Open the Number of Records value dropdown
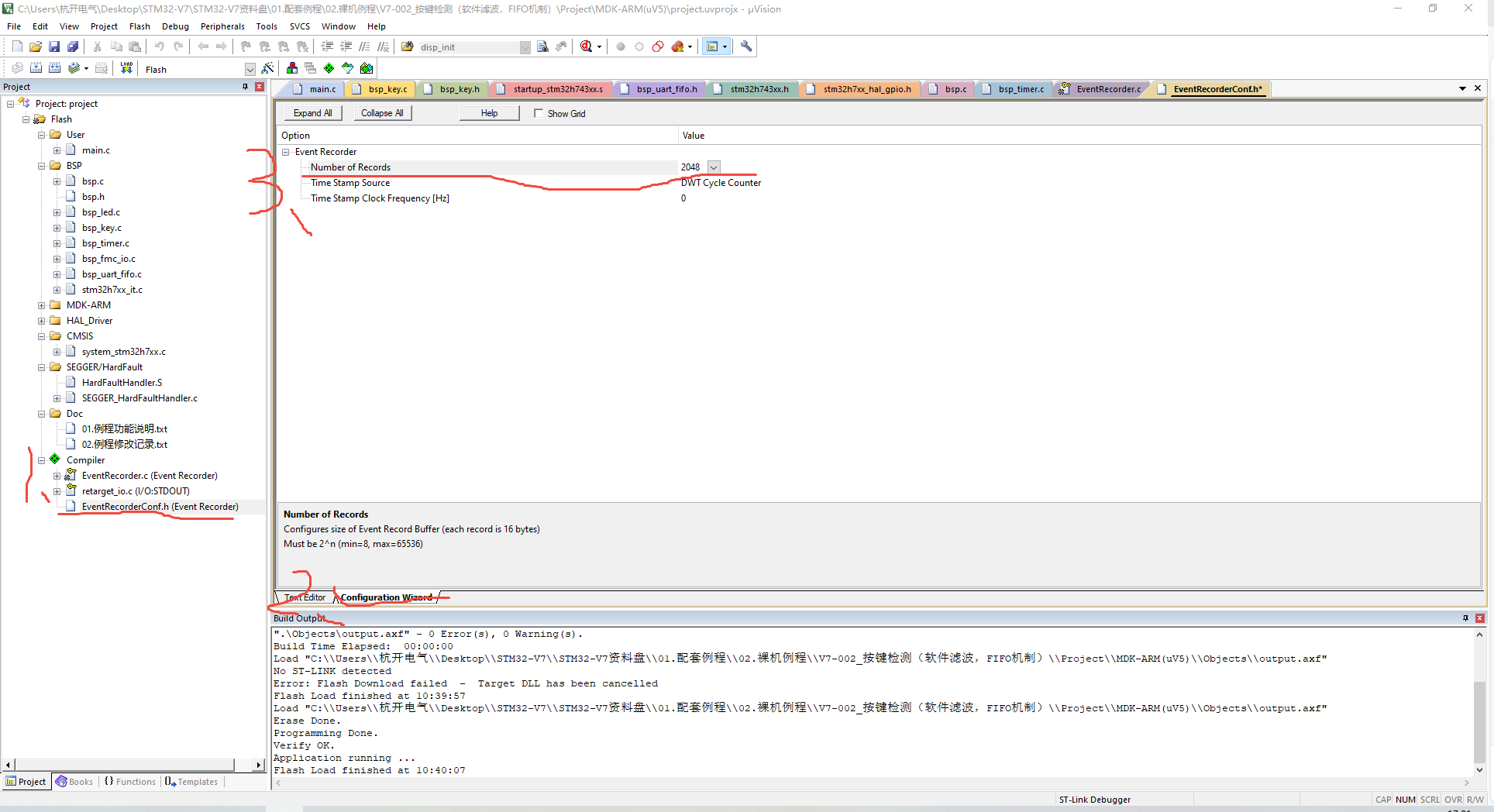The width and height of the screenshot is (1494, 812). 713,167
